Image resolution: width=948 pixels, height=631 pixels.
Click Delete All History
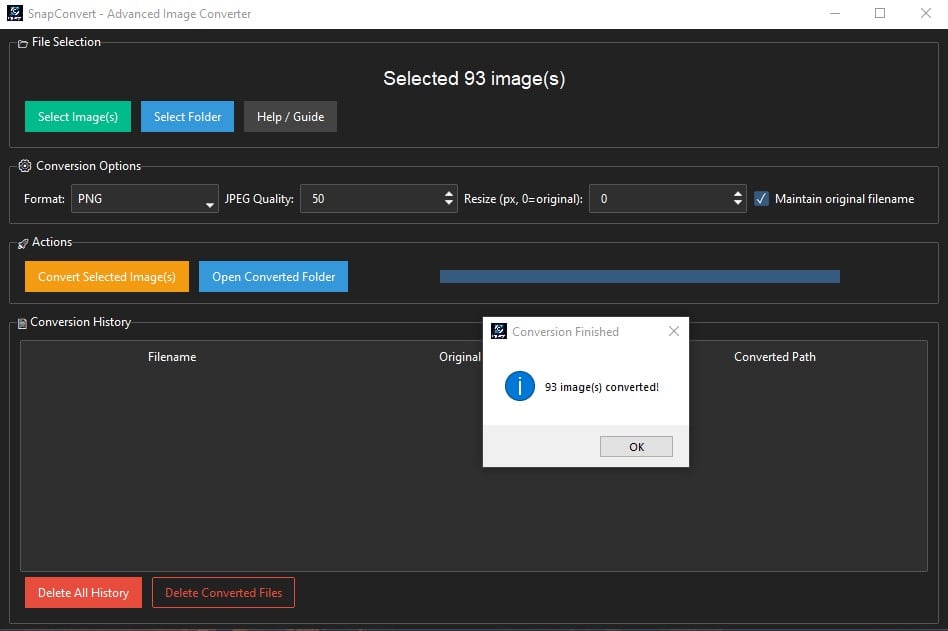(83, 593)
